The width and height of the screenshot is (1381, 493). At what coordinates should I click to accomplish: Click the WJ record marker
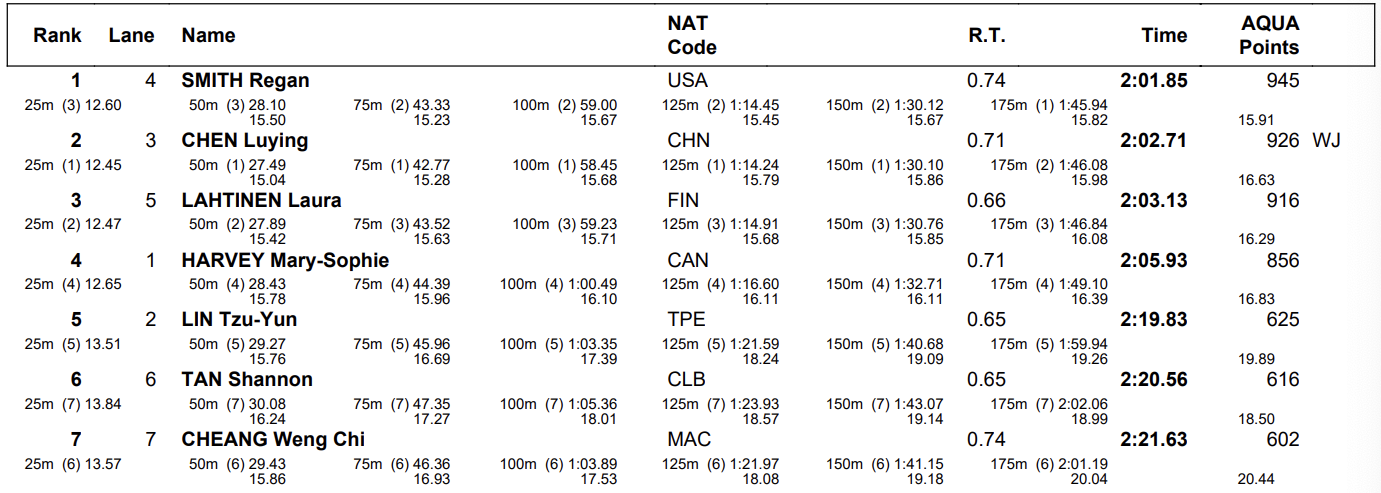coord(1326,141)
